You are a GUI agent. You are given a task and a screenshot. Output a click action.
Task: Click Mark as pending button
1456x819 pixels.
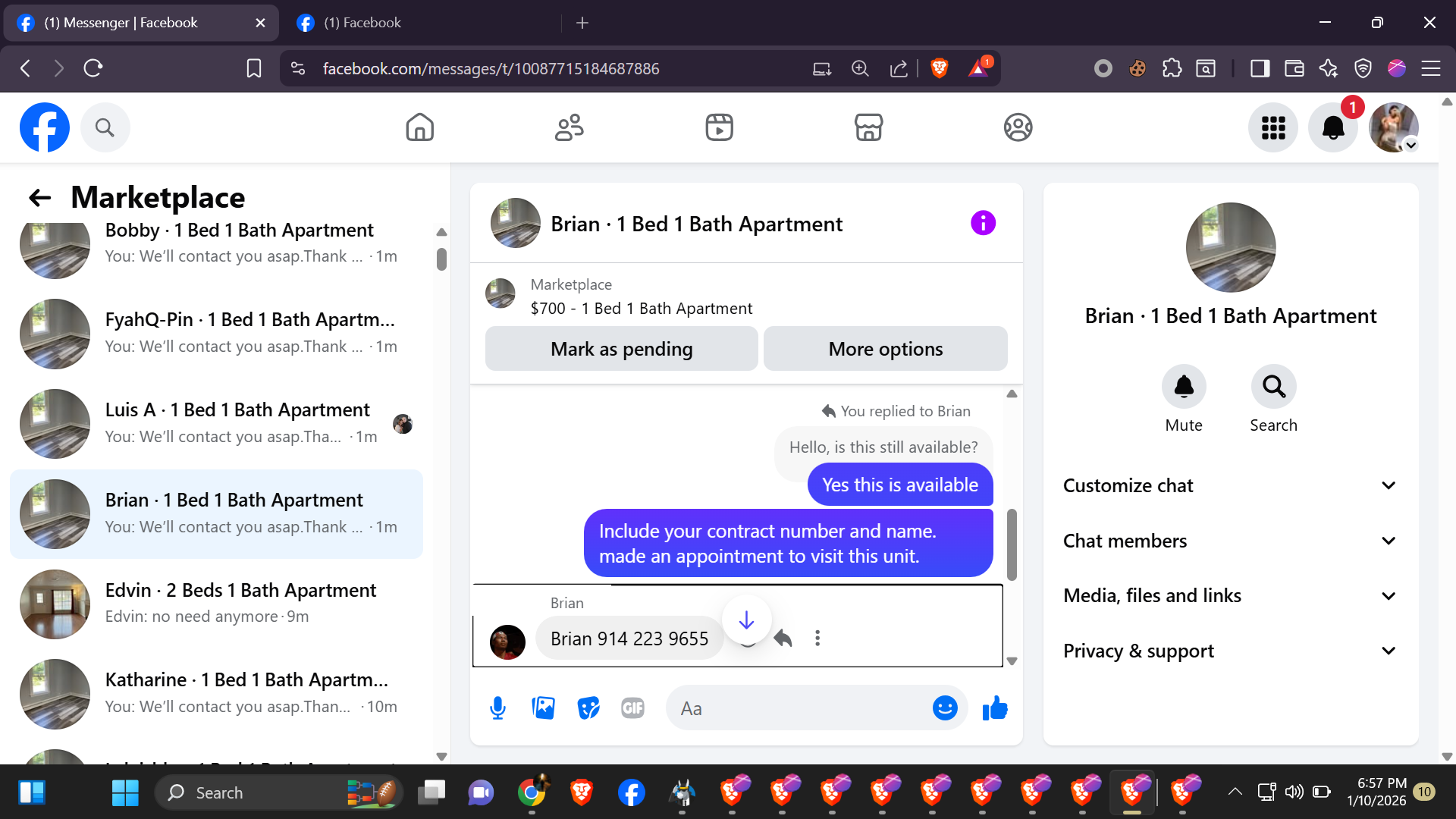(x=621, y=349)
